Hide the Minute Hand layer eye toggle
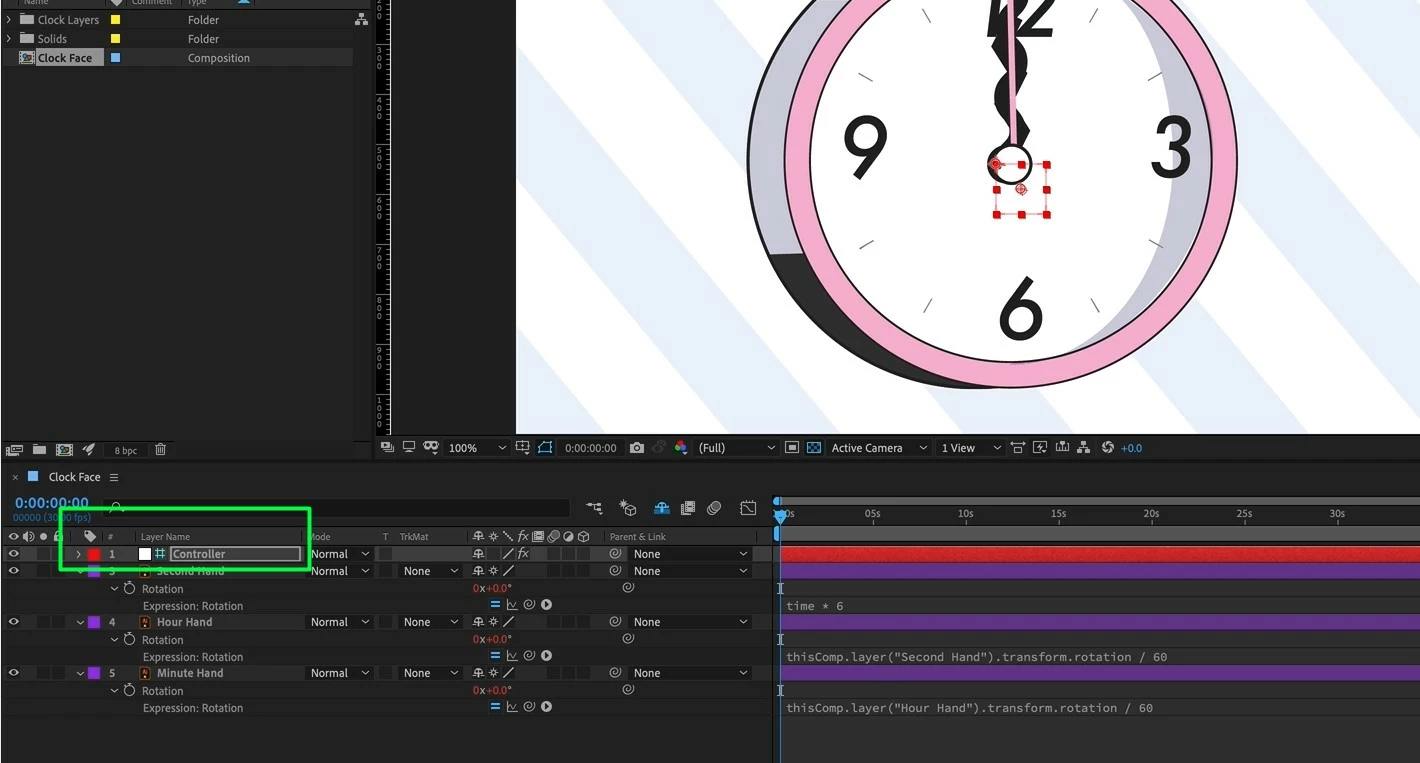Viewport: 1420px width, 763px height. 14,673
